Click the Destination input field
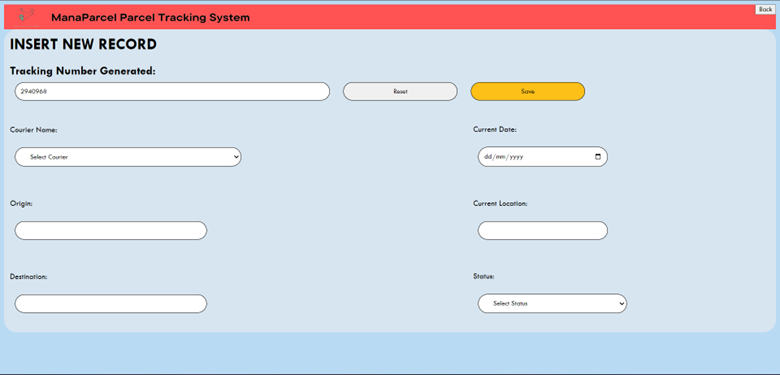 [110, 304]
